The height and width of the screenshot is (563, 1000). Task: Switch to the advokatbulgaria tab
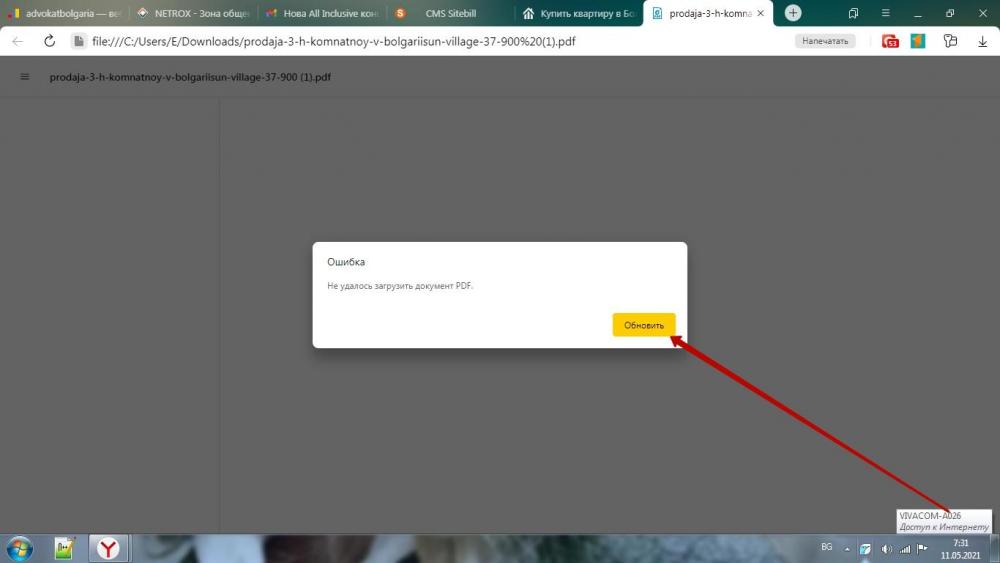pos(65,14)
